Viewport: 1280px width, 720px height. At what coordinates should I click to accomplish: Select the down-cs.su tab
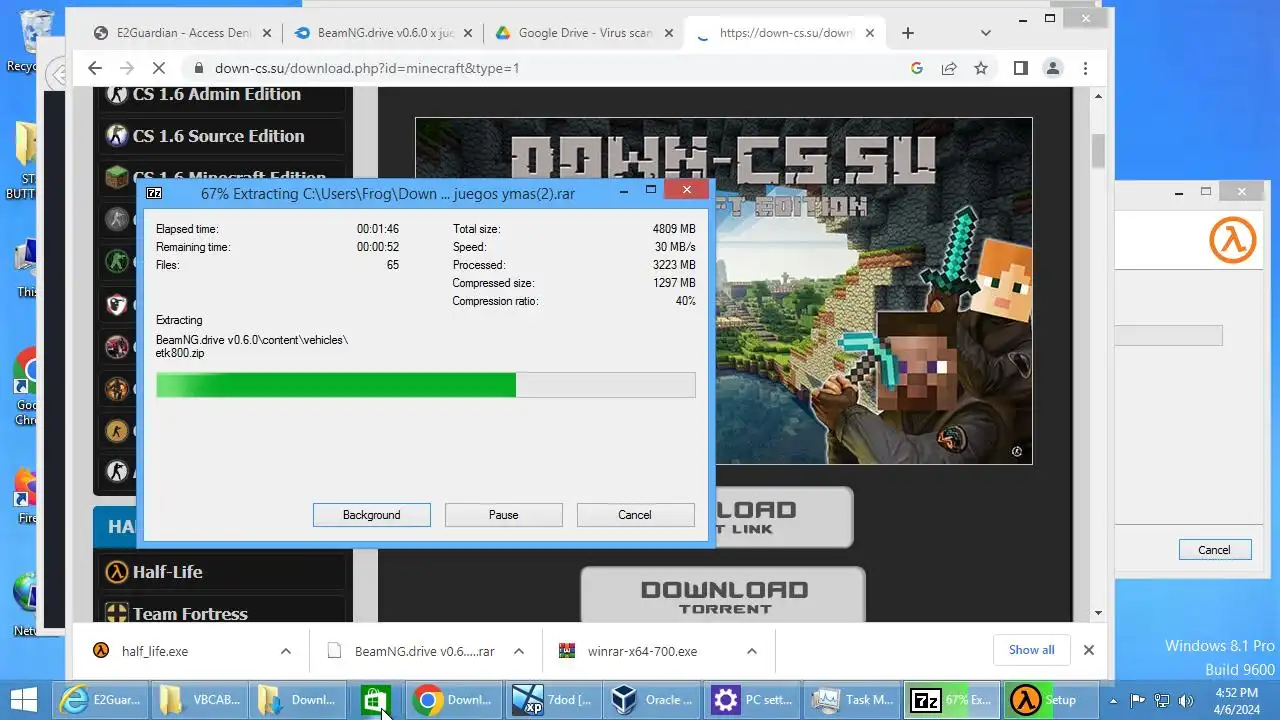tap(787, 33)
